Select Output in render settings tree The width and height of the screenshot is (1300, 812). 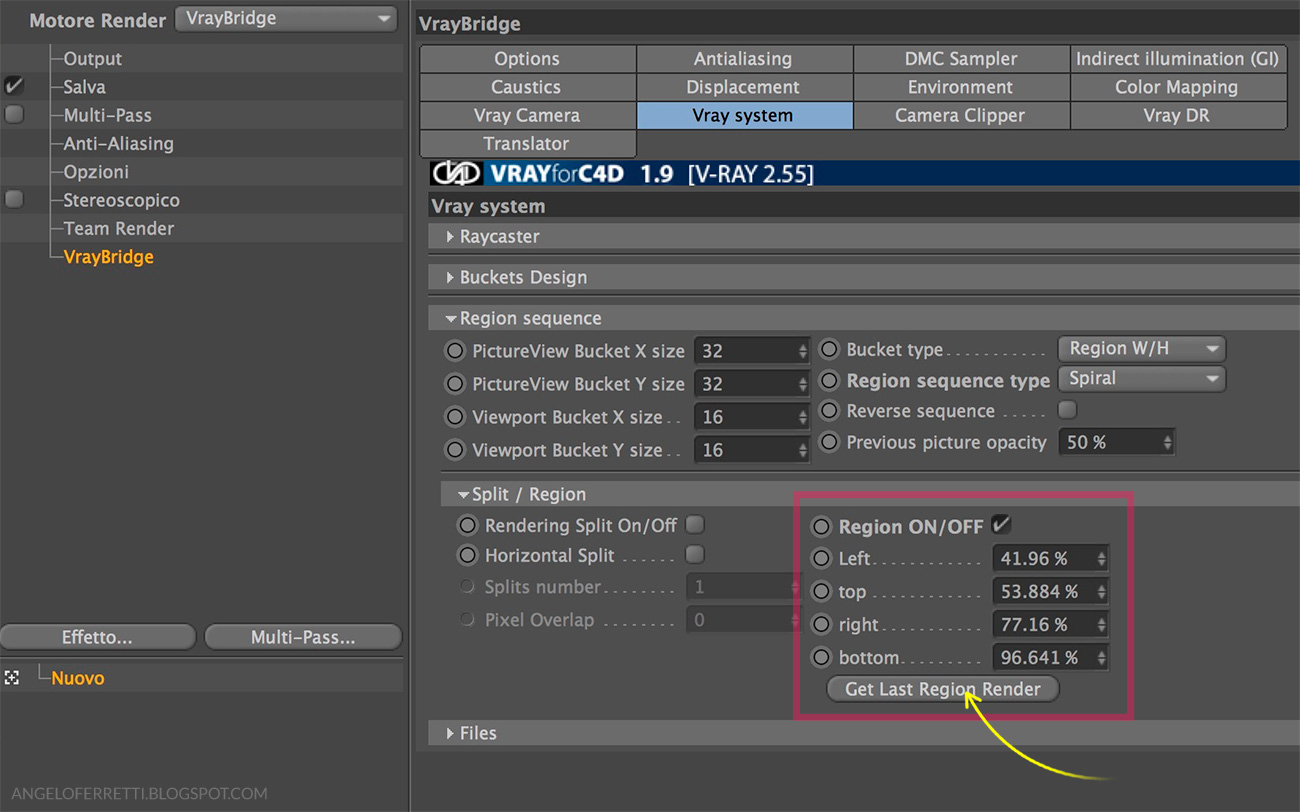click(x=92, y=59)
